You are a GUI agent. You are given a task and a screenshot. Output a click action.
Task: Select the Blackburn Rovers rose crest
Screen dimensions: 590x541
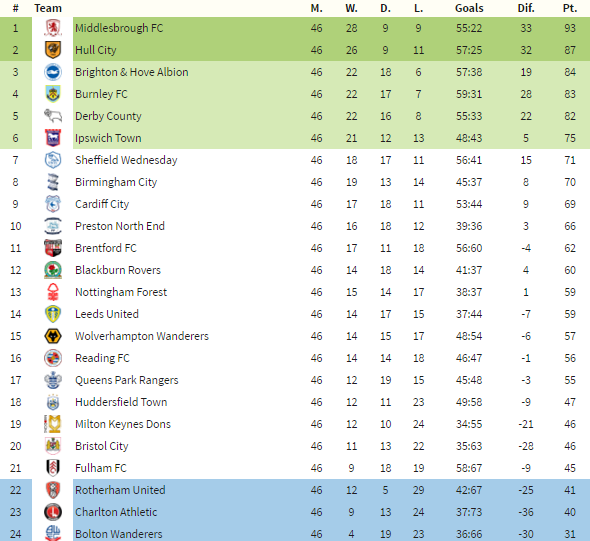[x=53, y=270]
